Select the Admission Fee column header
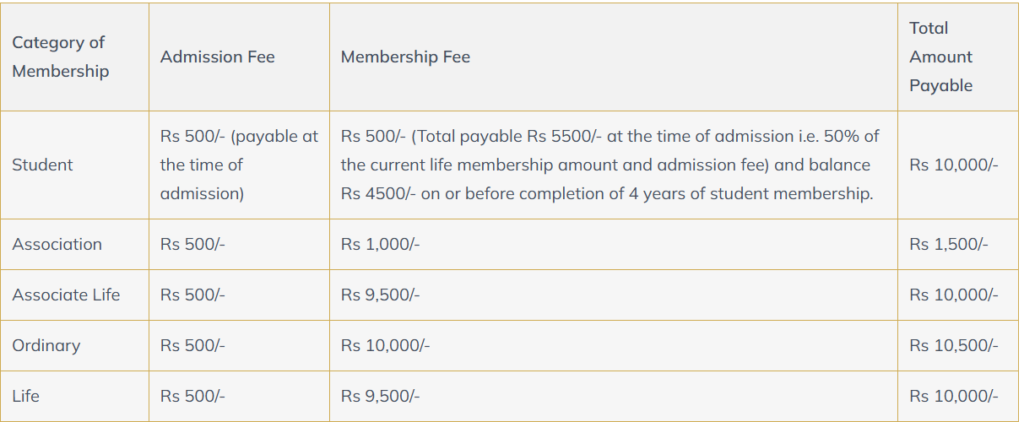This screenshot has height=422, width=1024. 217,57
